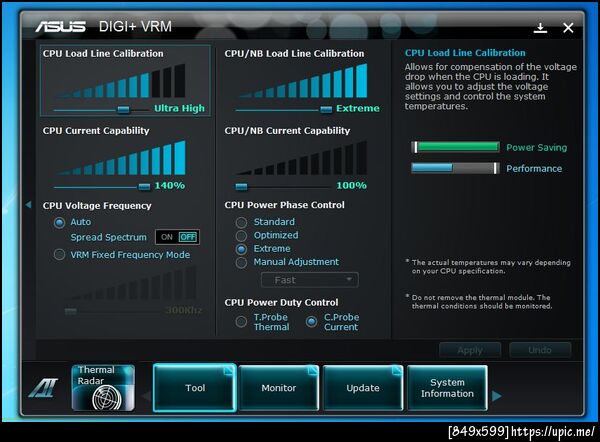Select Auto CPU Voltage Frequency
Image resolution: width=600 pixels, height=442 pixels.
[59, 222]
